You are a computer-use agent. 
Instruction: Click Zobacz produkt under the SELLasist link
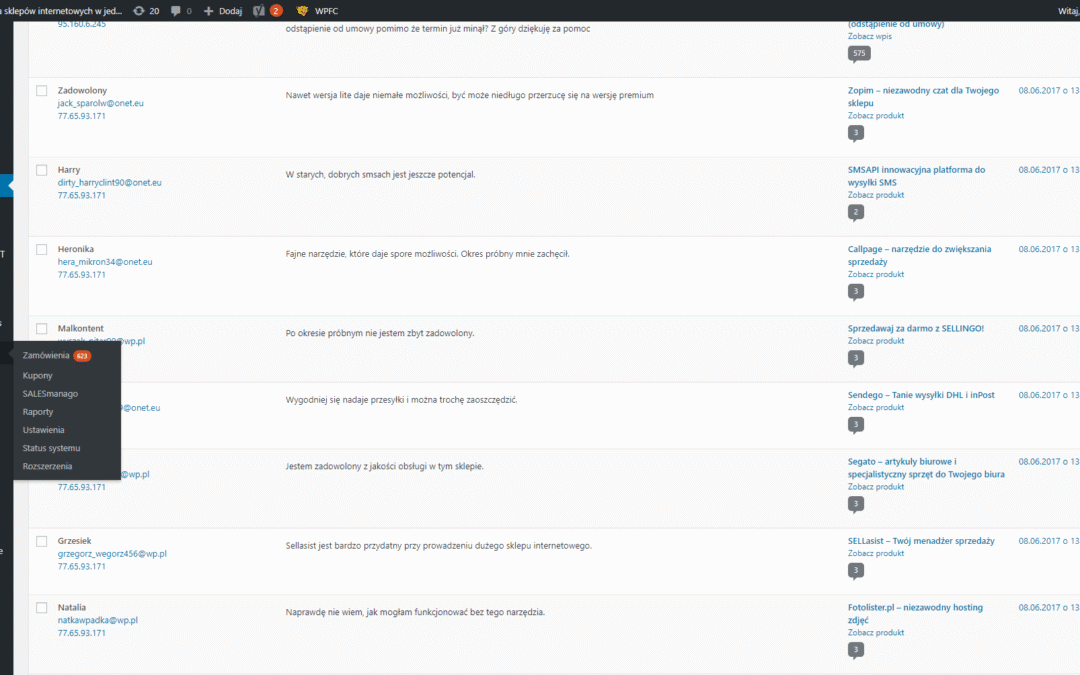pos(875,554)
